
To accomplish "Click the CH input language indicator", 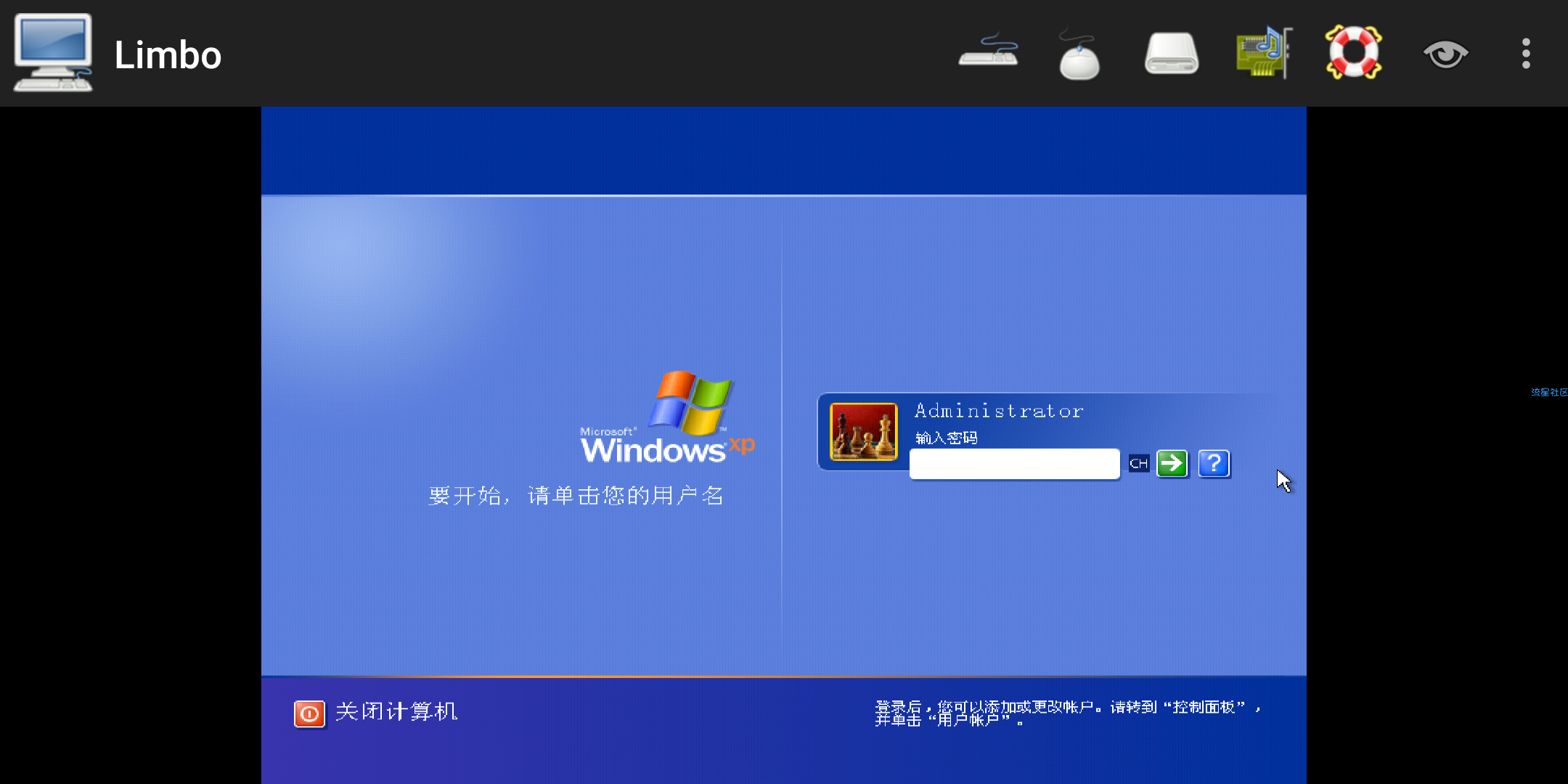I will [x=1139, y=464].
